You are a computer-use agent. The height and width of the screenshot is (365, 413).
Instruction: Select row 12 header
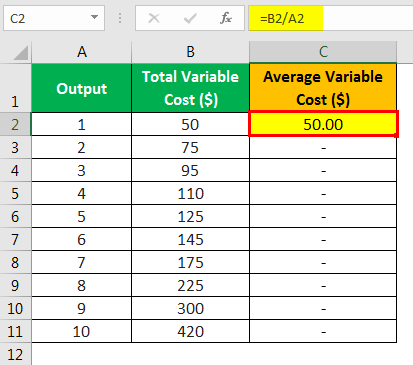[x=15, y=354]
